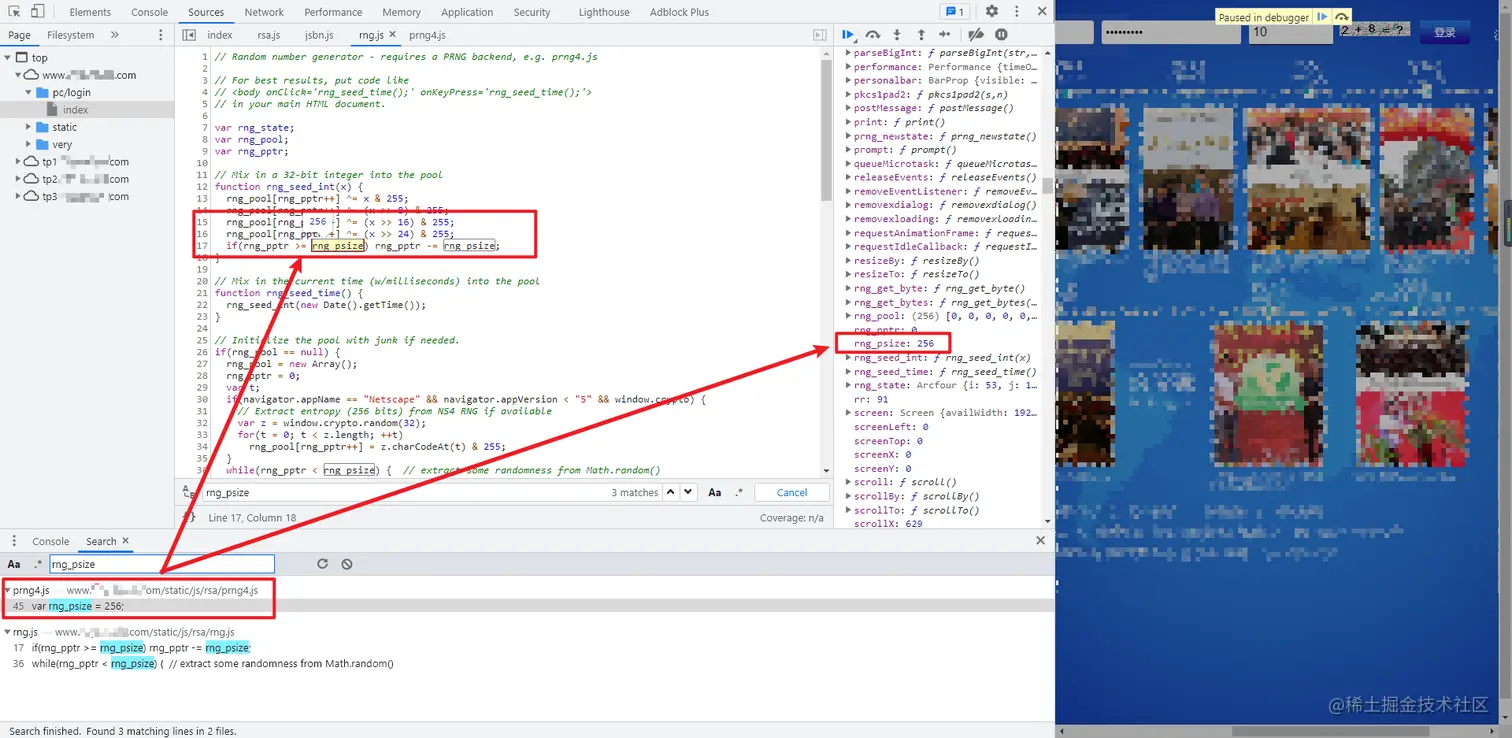Switch to the Filesystem navigator tab
Screen dimensions: 1512x738
click(x=70, y=35)
